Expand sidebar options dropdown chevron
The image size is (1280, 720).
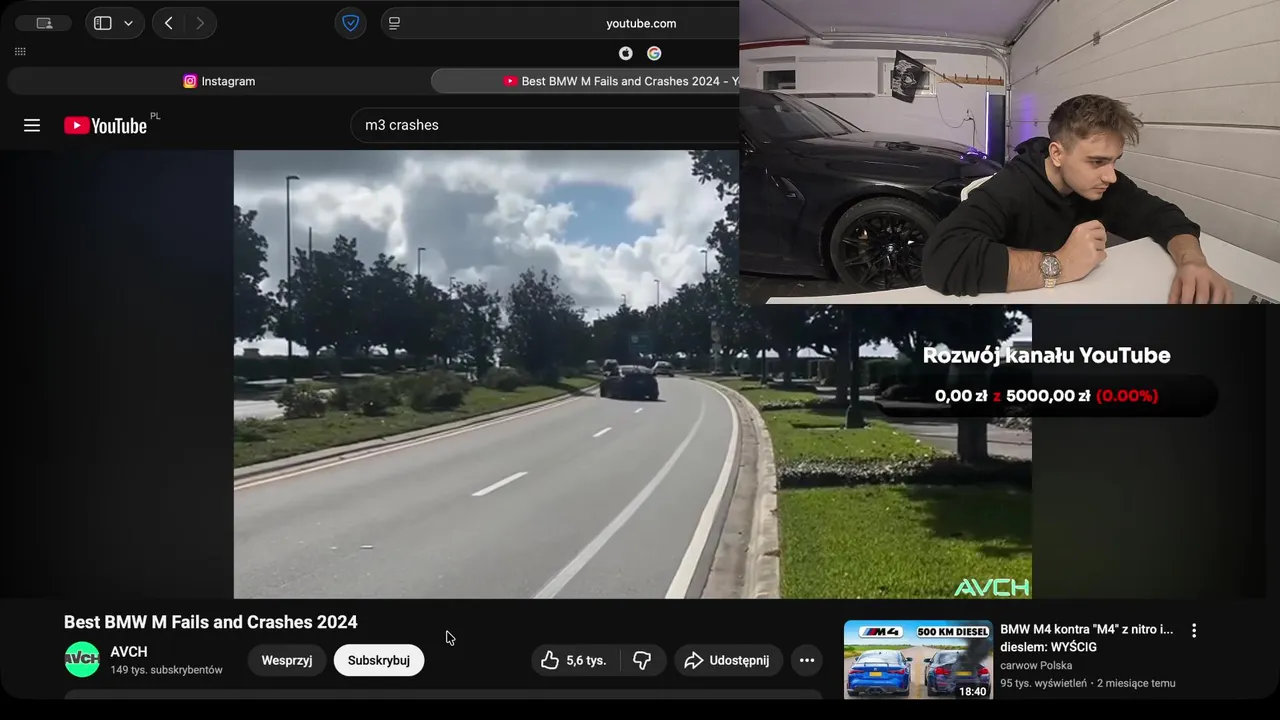(128, 23)
